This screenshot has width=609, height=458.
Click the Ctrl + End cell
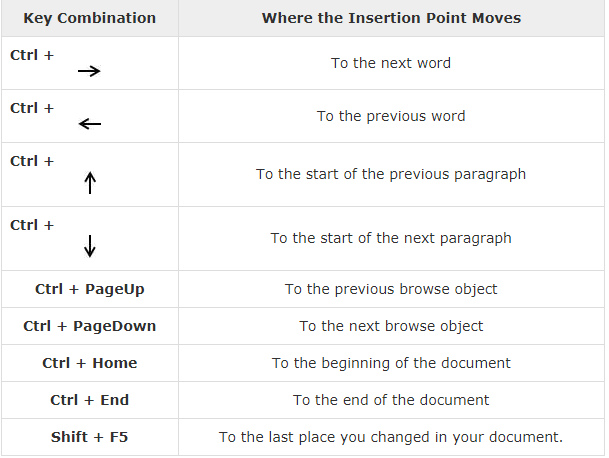point(90,400)
